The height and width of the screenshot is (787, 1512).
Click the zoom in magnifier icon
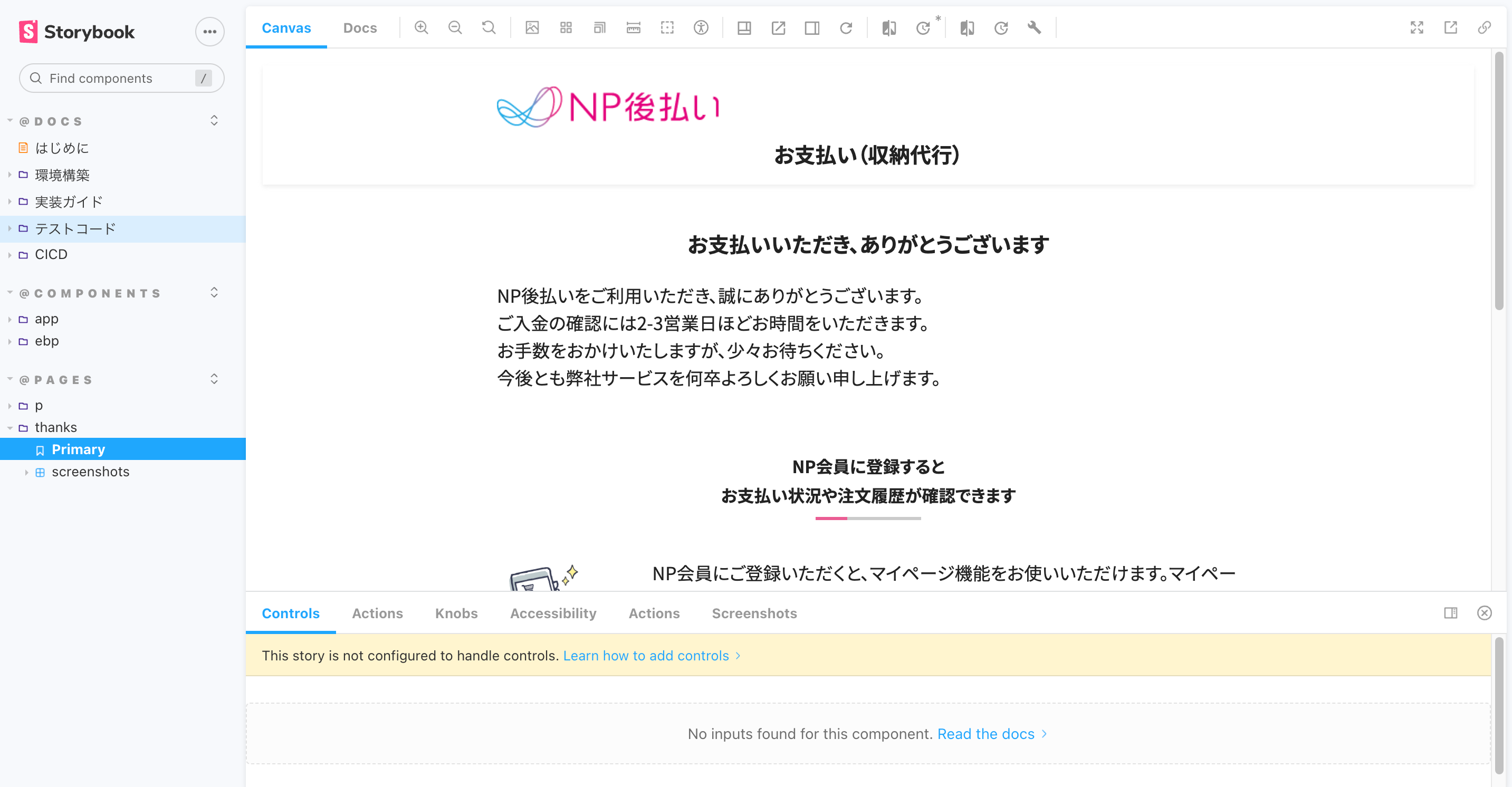421,27
